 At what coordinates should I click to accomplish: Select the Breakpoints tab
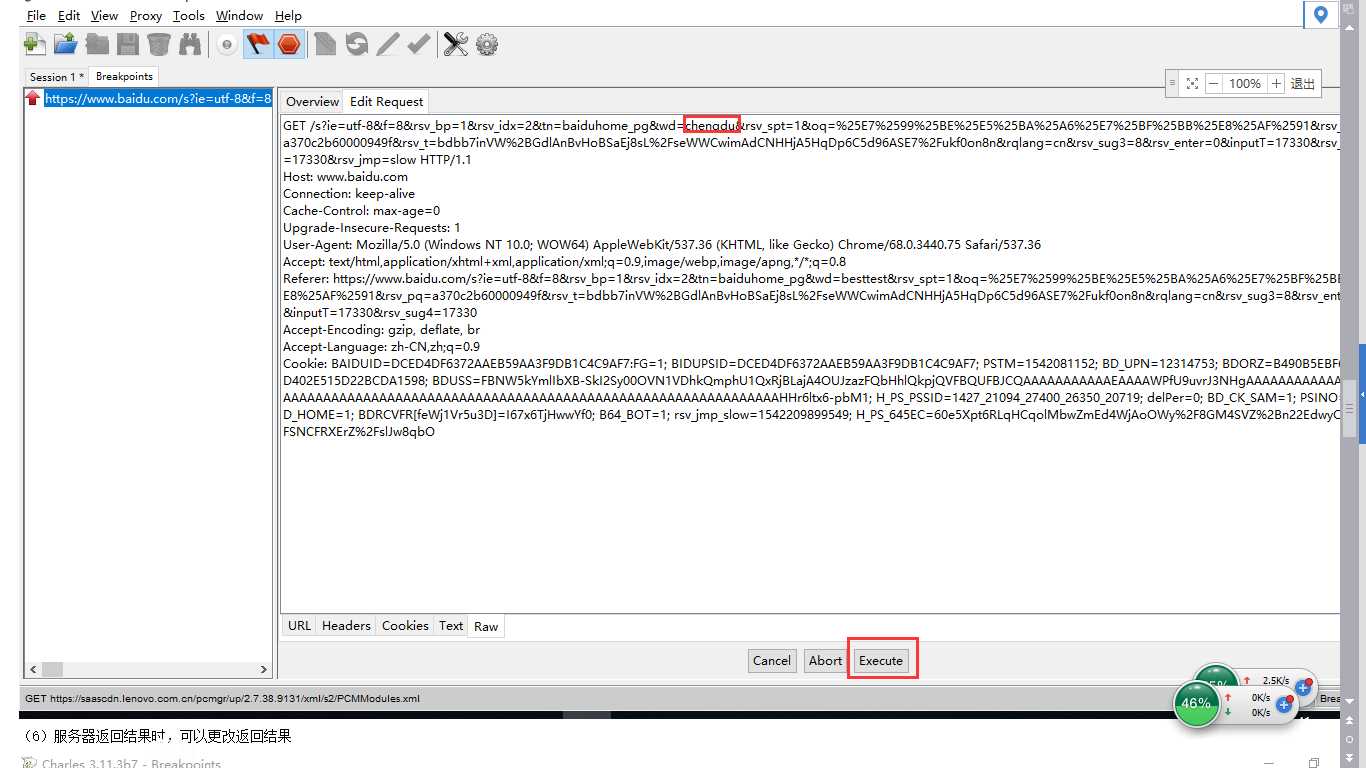(124, 76)
